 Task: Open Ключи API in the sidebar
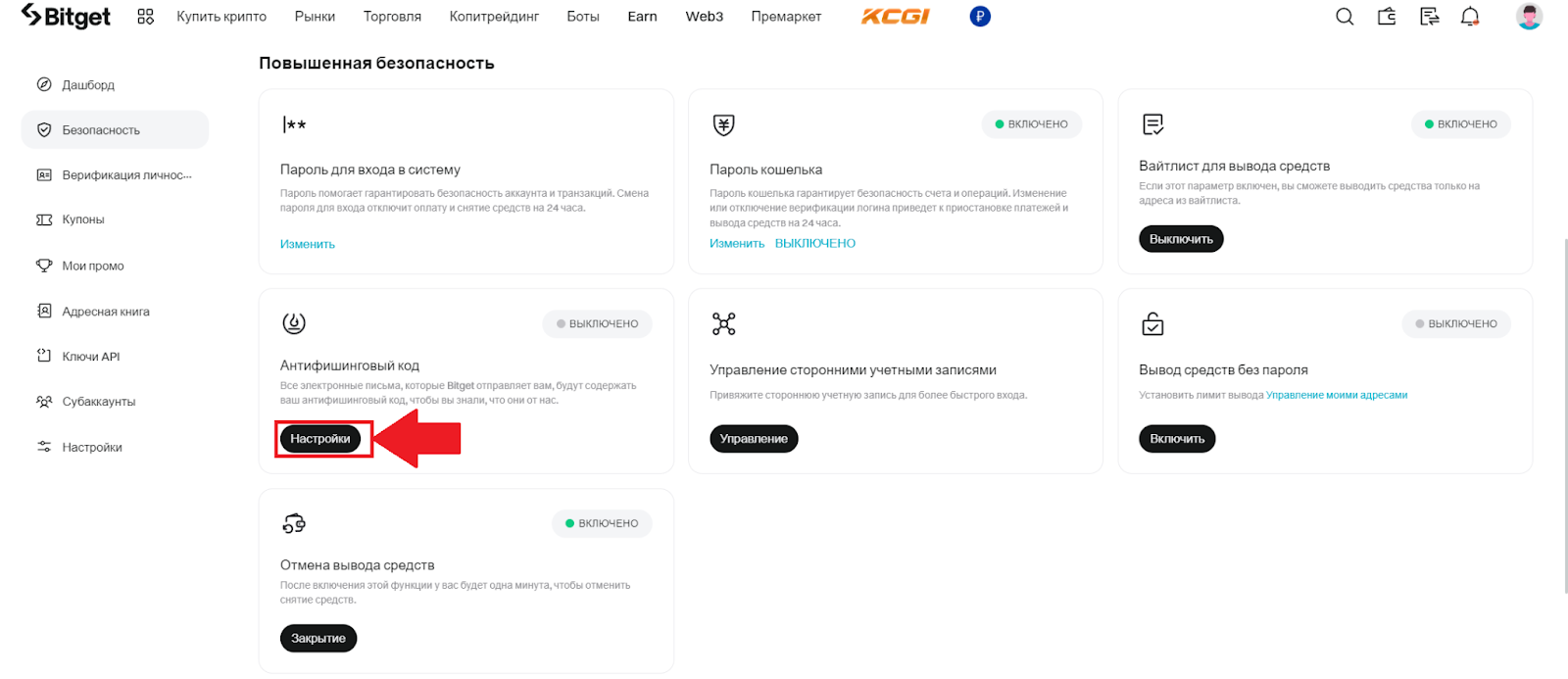click(91, 357)
